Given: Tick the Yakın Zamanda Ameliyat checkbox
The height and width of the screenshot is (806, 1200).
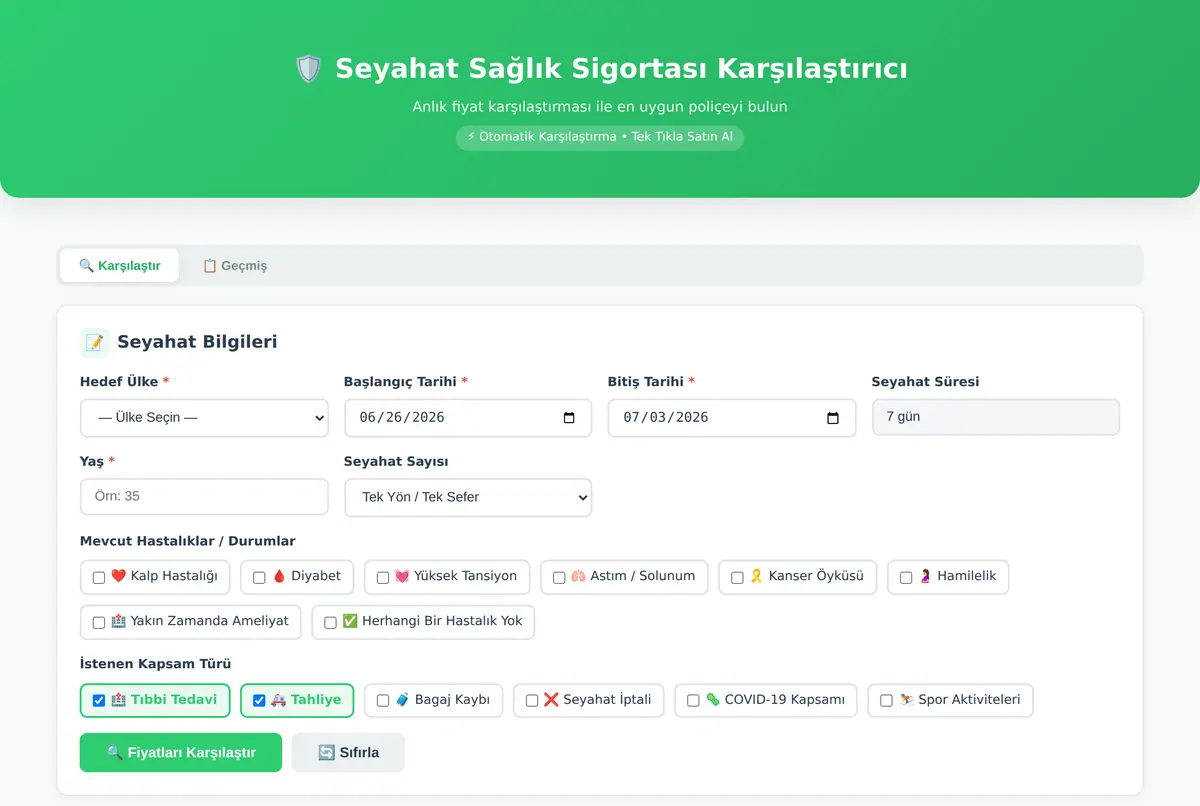Looking at the screenshot, I should [99, 622].
